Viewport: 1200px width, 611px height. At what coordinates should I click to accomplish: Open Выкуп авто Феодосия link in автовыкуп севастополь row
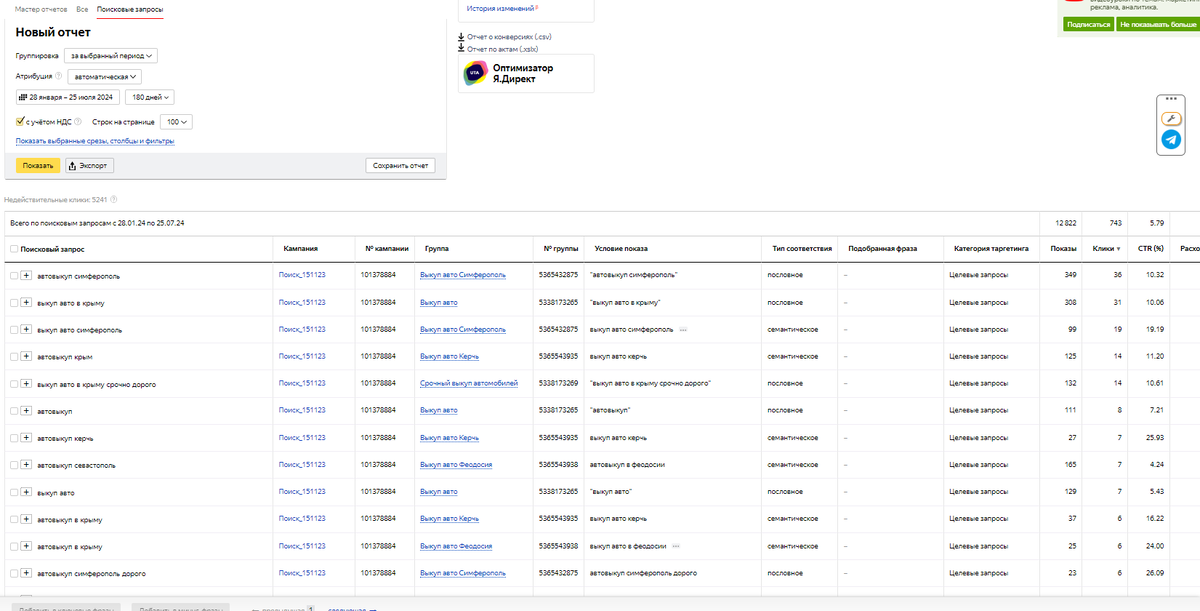pyautogui.click(x=456, y=465)
